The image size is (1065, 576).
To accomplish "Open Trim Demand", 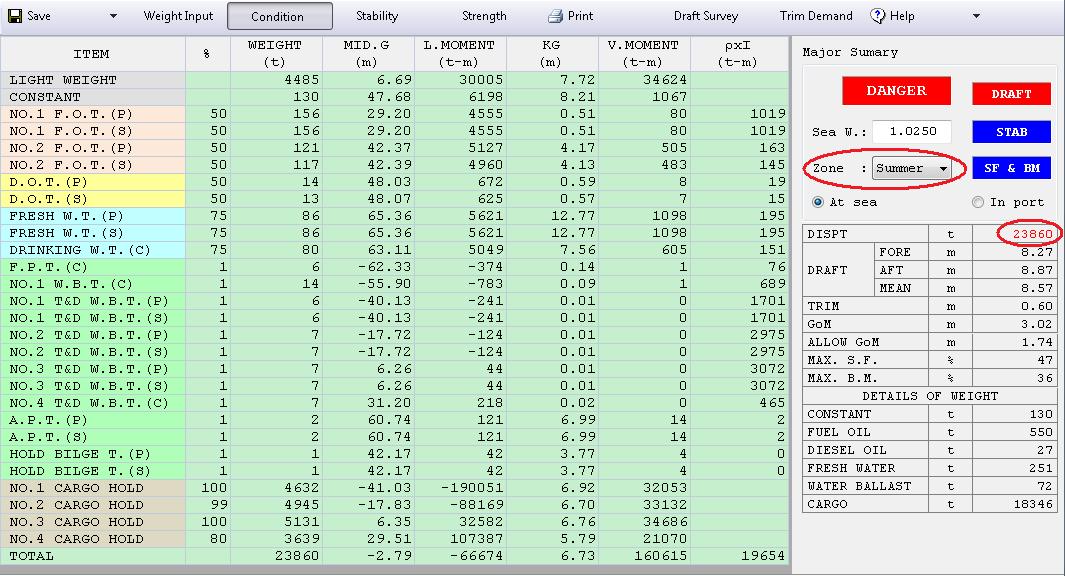I will click(816, 16).
